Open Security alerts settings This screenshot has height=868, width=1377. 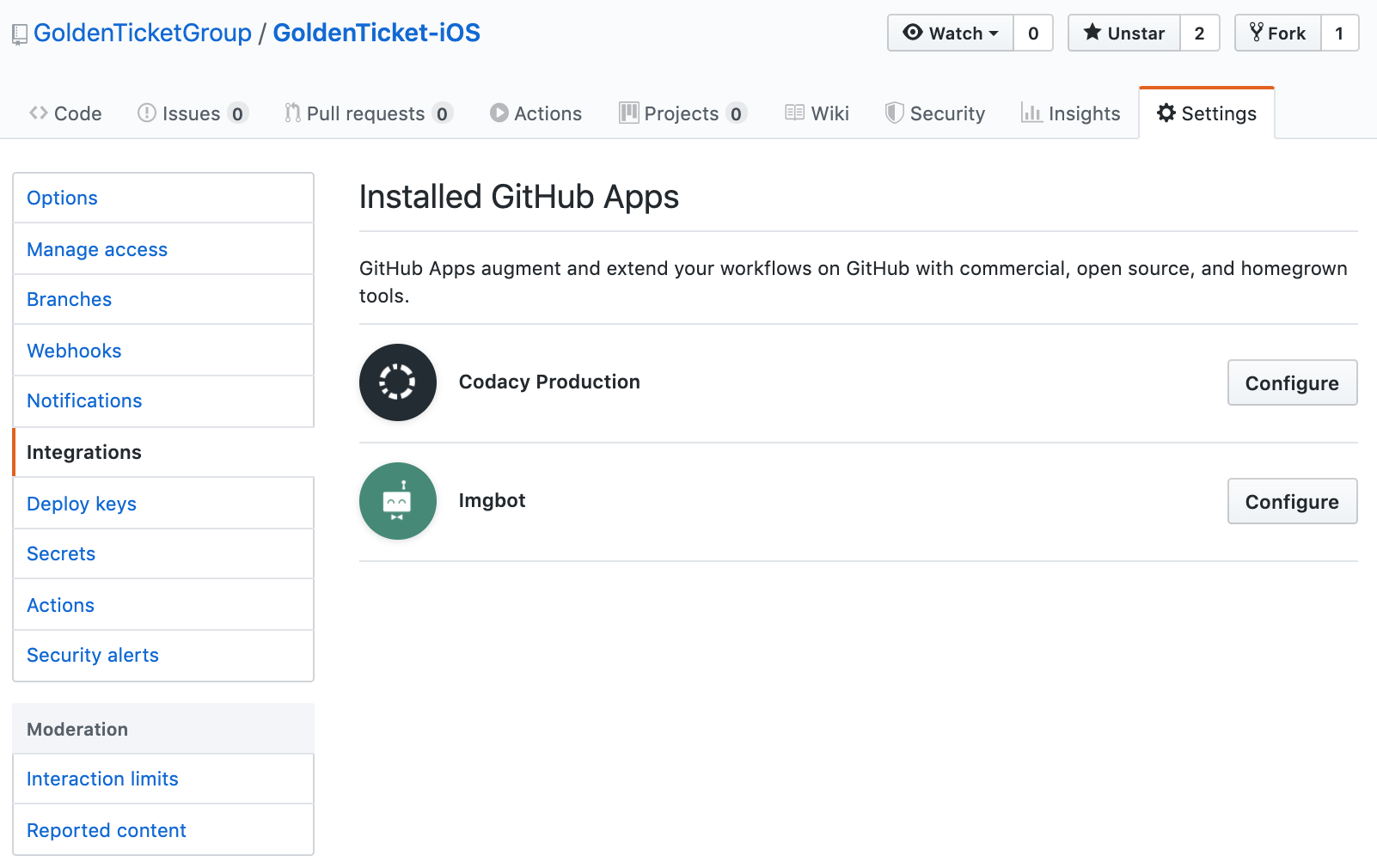click(163, 655)
